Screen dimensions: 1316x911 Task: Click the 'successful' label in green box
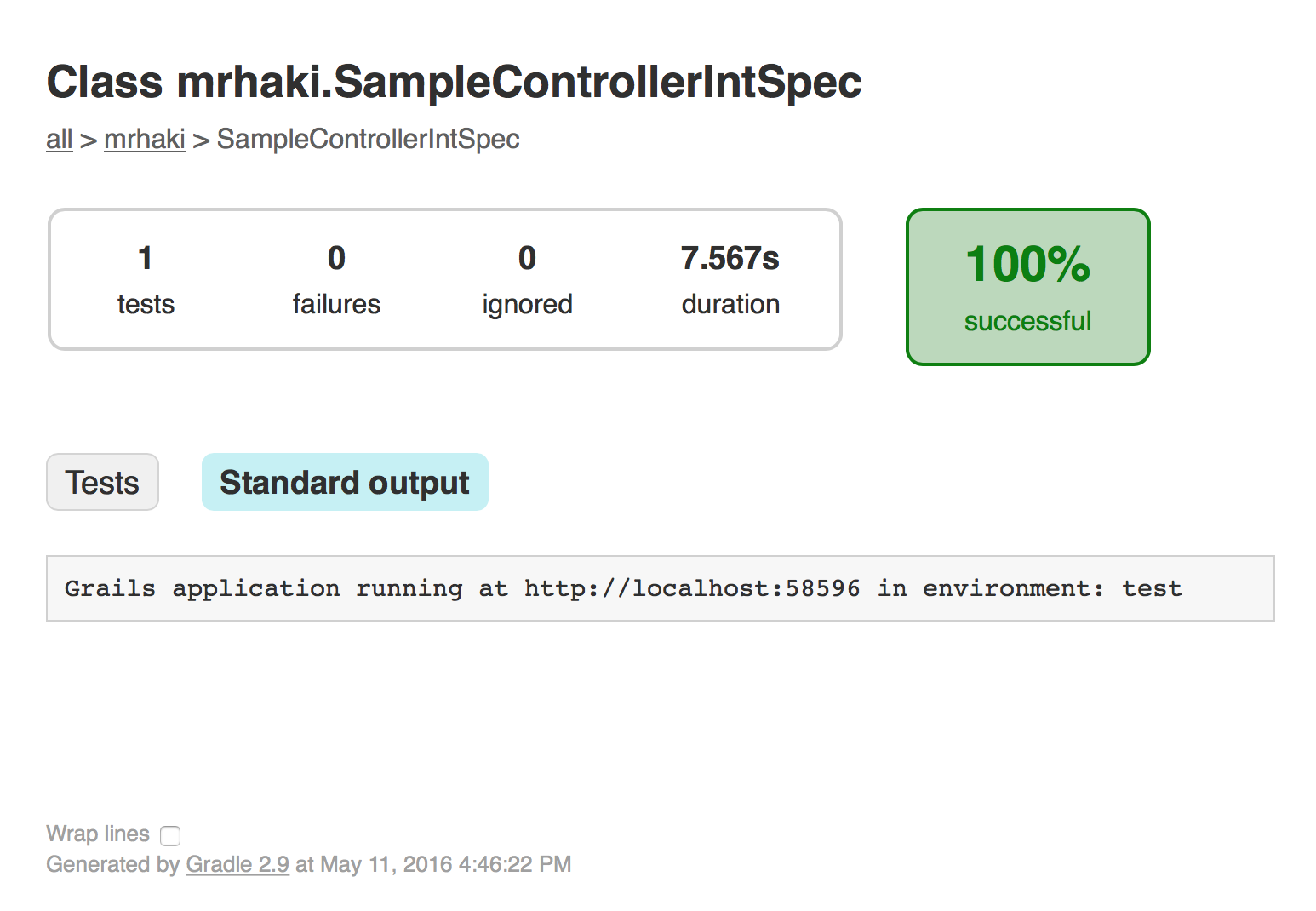tap(1027, 321)
